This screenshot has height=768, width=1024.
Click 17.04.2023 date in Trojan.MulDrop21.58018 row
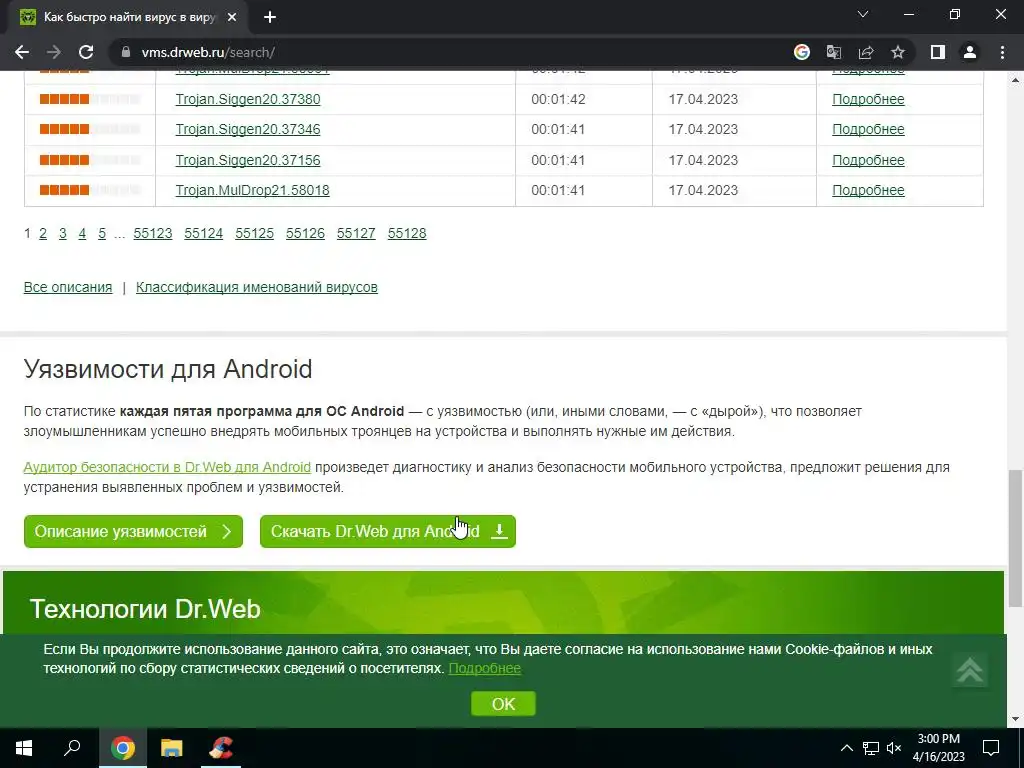coord(703,190)
